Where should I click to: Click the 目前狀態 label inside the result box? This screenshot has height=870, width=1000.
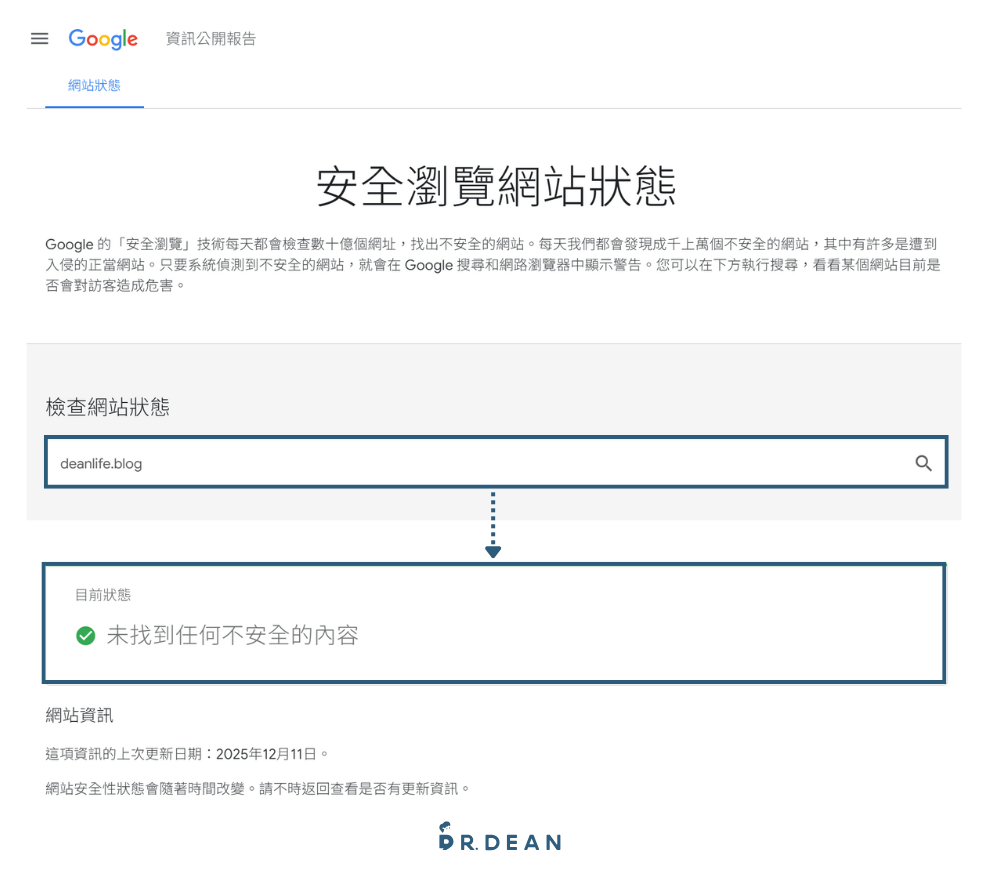coord(97,594)
